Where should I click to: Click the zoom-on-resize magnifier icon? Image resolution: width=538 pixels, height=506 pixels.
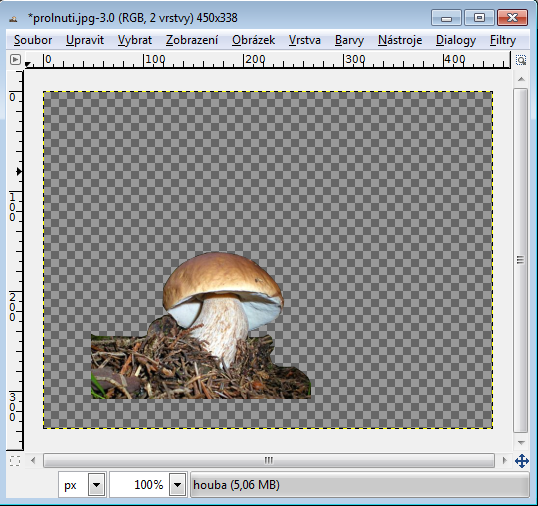(521, 60)
